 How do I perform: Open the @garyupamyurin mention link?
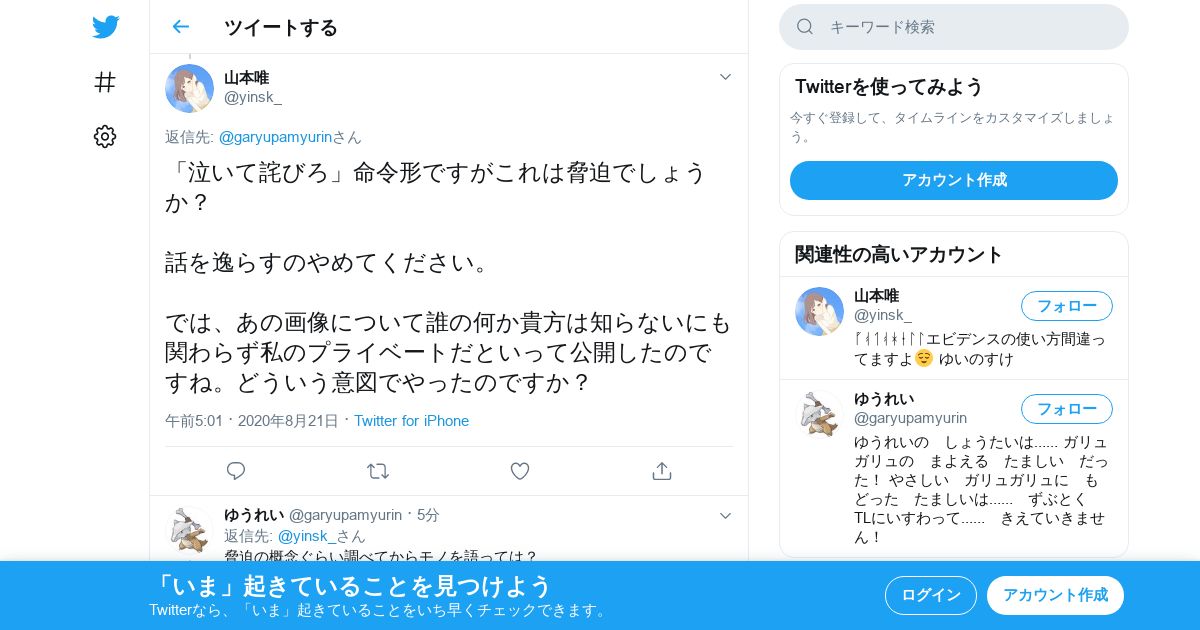click(275, 137)
